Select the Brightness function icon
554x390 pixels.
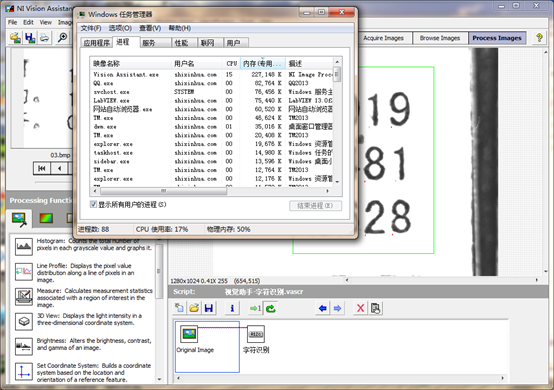24,346
